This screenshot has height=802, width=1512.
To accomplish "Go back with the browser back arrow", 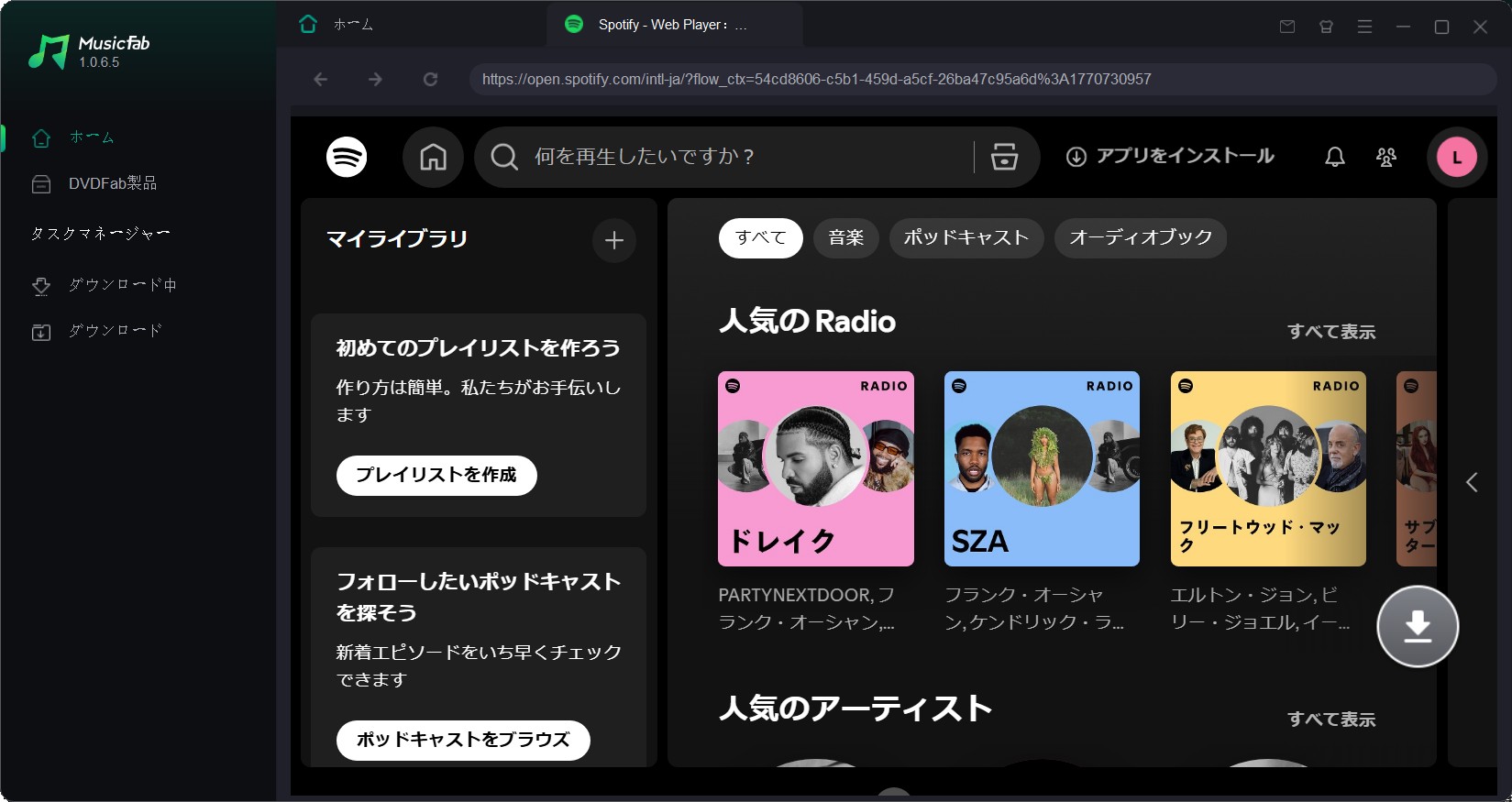I will tap(320, 80).
